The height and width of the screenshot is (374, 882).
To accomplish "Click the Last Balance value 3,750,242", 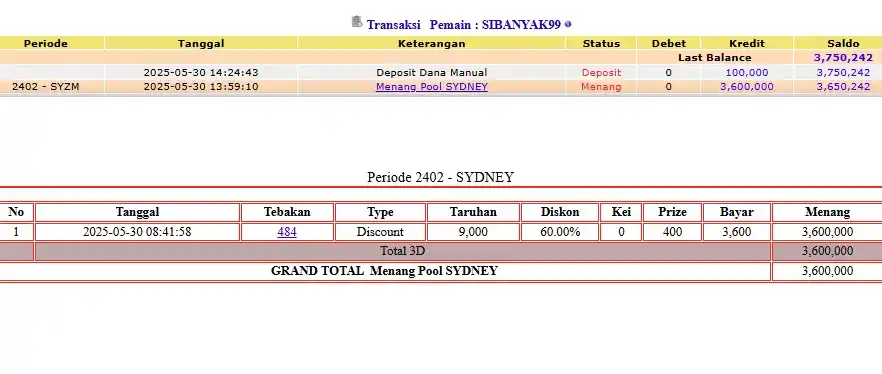I will [x=843, y=57].
